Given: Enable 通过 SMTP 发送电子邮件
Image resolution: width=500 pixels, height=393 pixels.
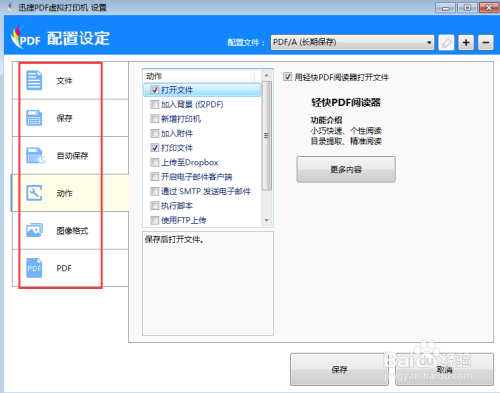Looking at the screenshot, I should coord(155,191).
